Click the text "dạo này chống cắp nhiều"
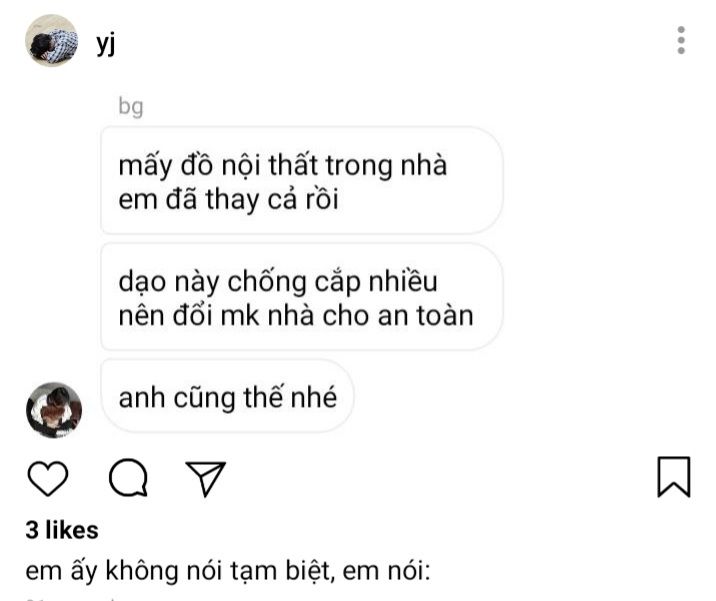 [x=278, y=282]
